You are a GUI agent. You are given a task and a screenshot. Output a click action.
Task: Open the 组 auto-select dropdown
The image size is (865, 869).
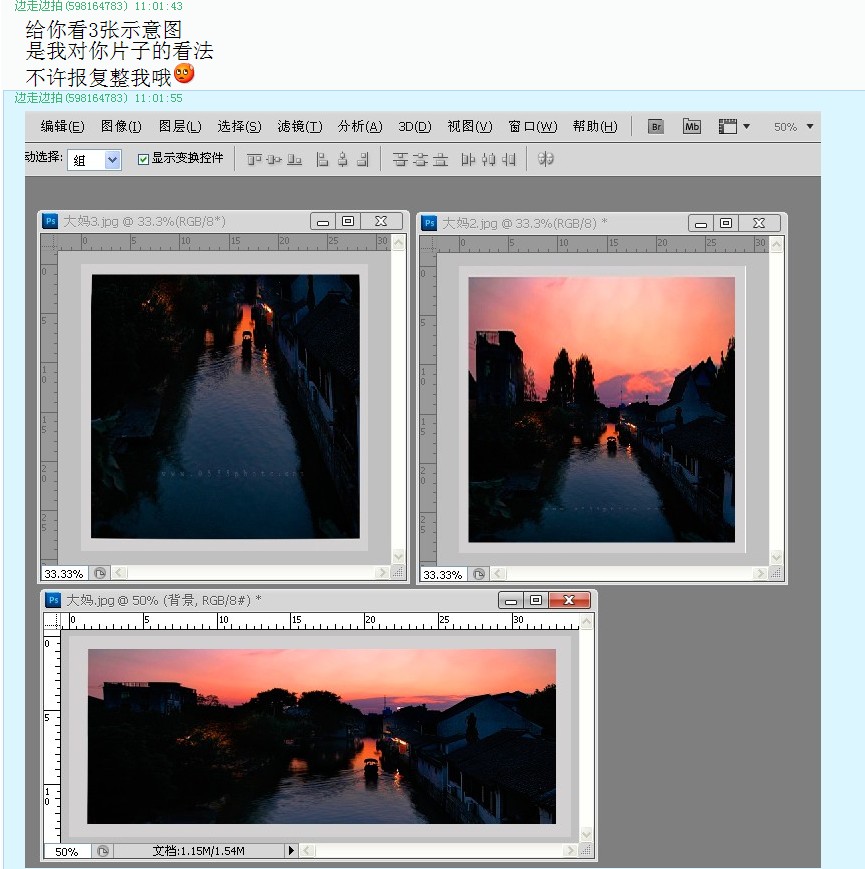click(x=94, y=160)
